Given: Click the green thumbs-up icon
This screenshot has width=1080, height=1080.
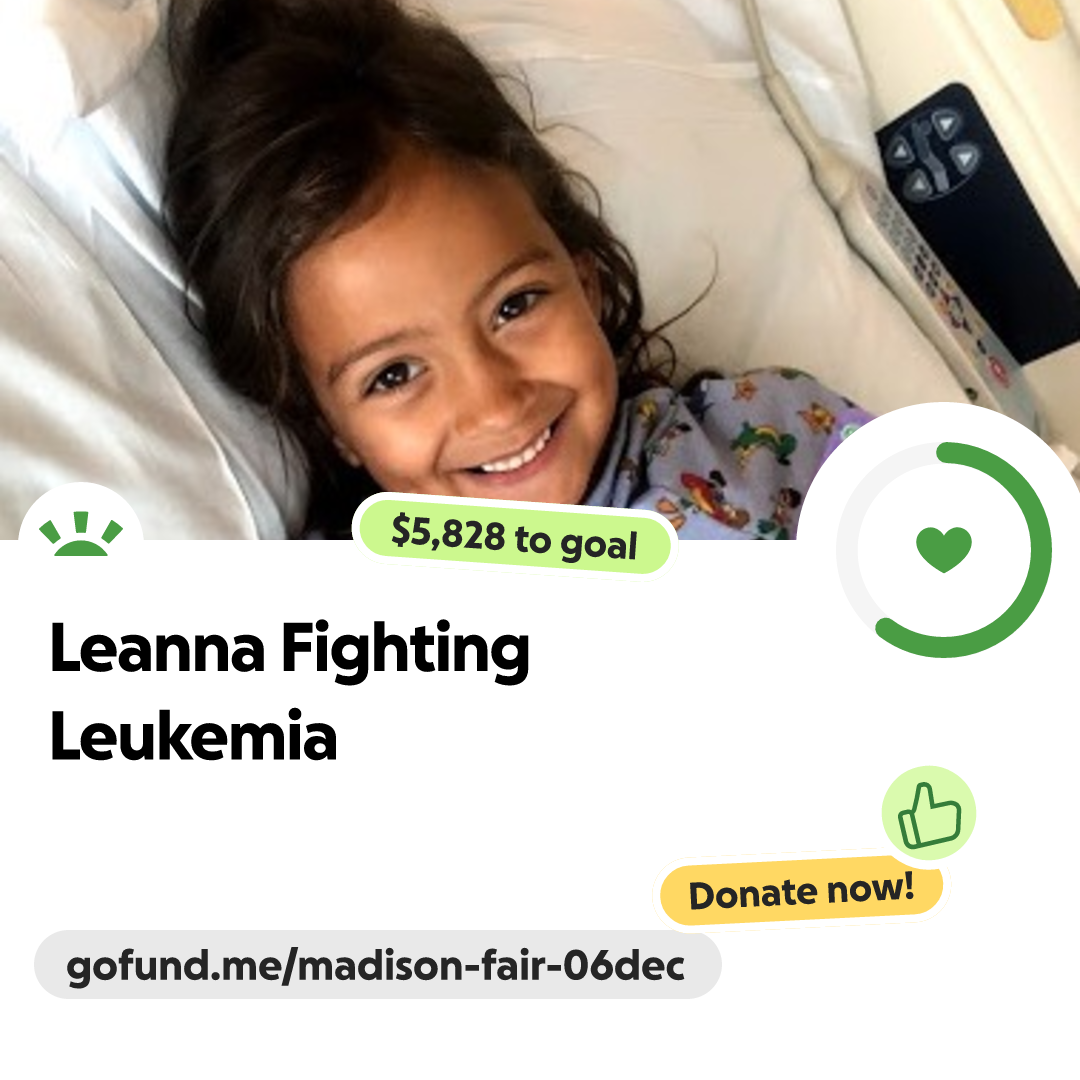Looking at the screenshot, I should click(x=929, y=813).
